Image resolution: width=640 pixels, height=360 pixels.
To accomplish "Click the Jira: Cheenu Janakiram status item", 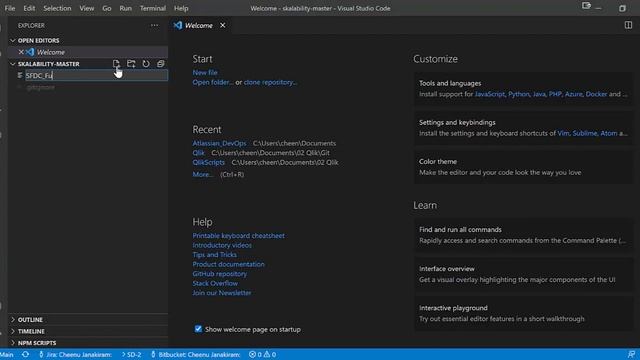I will click(x=75, y=354).
